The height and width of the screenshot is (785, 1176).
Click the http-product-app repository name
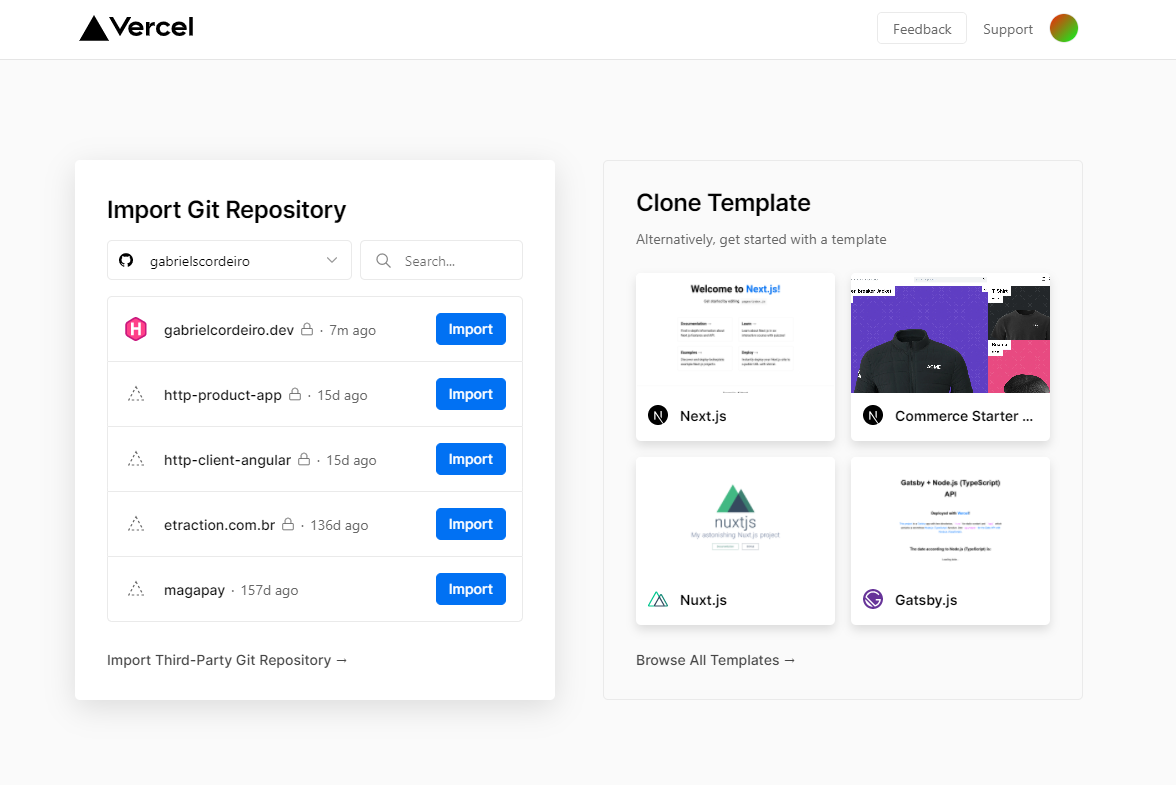click(x=223, y=395)
